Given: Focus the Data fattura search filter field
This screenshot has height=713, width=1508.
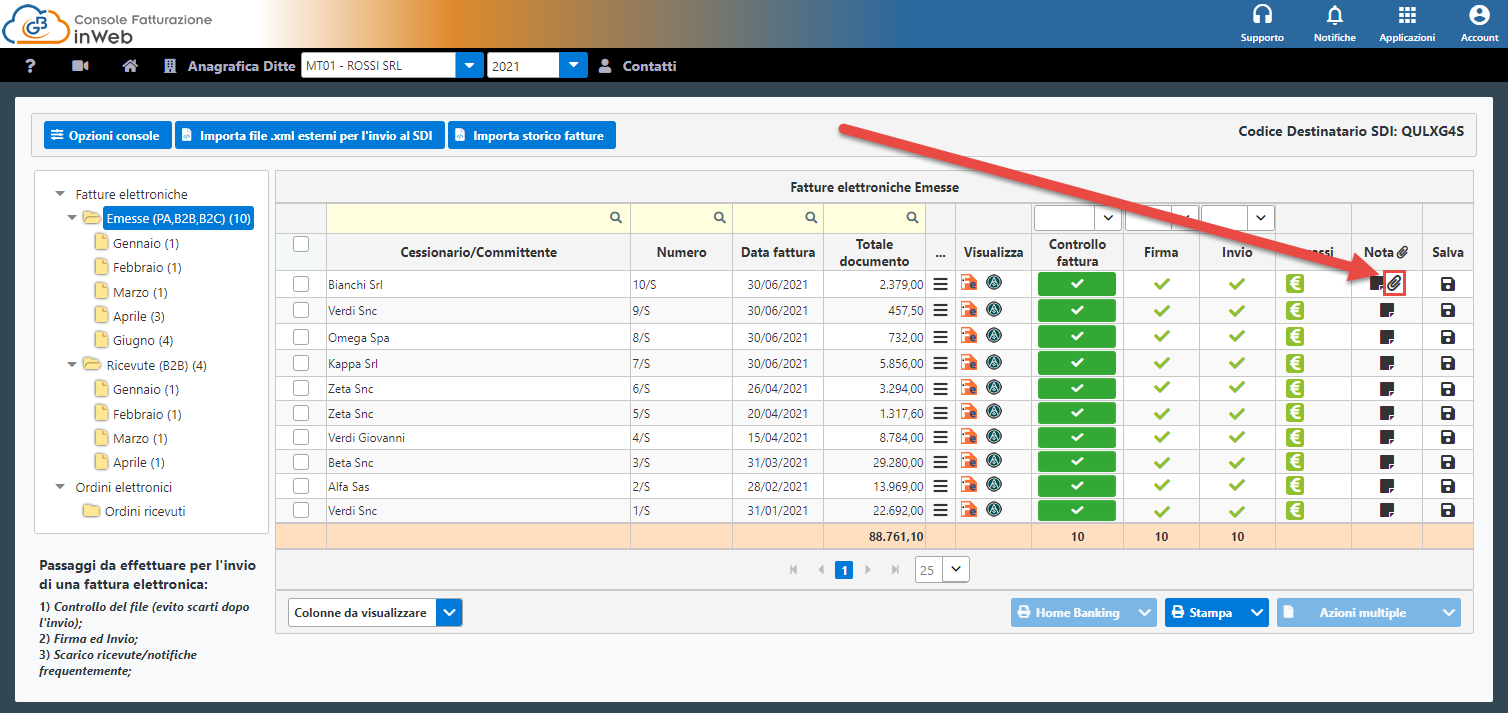Looking at the screenshot, I should point(778,217).
